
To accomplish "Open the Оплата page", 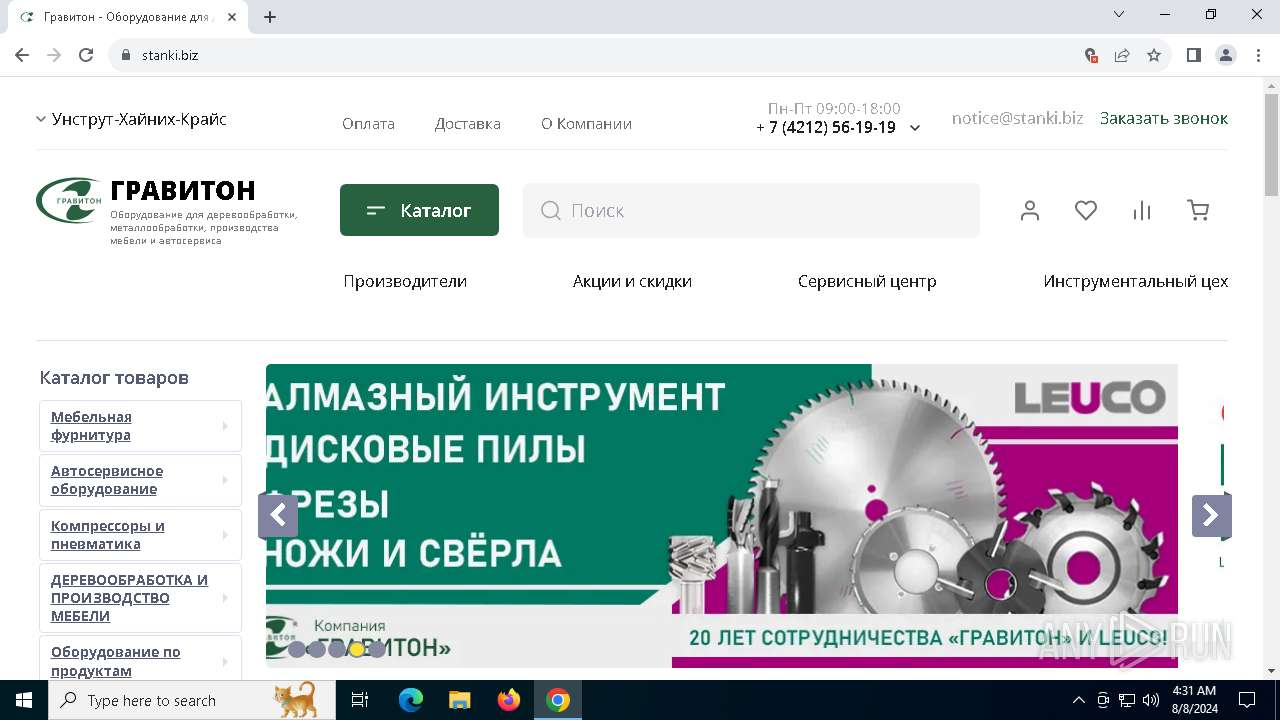I will (x=368, y=124).
